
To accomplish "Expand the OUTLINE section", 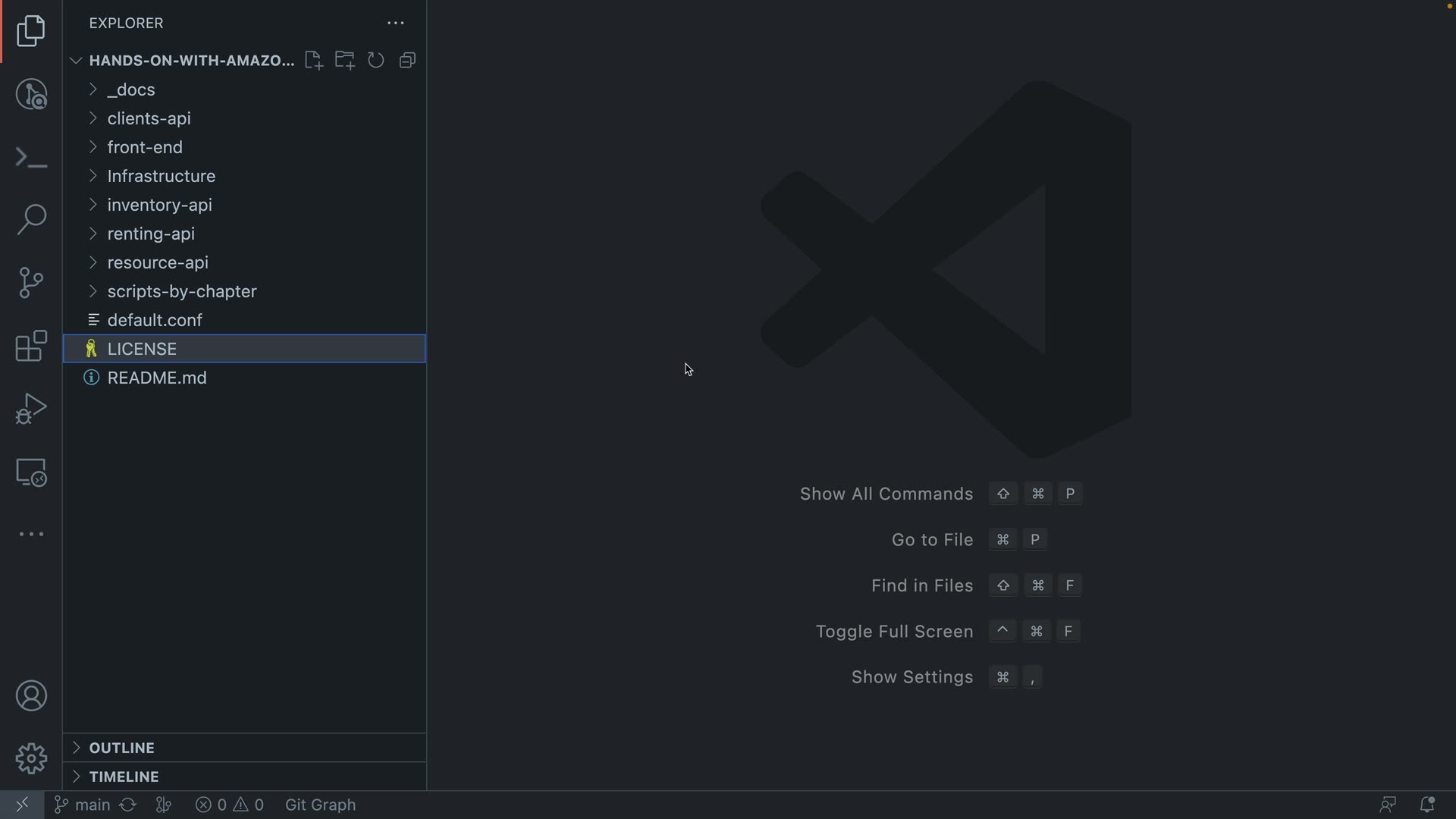I will point(121,748).
